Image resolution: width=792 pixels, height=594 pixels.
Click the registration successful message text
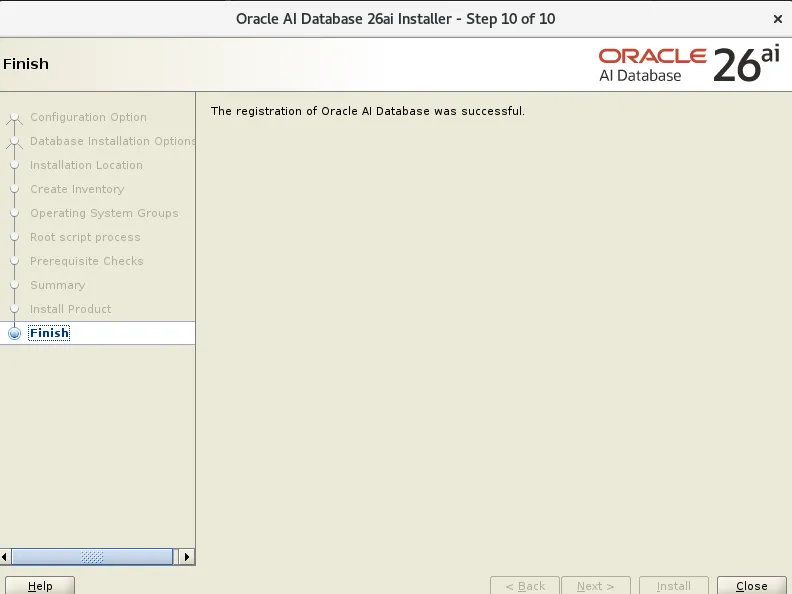coord(368,111)
